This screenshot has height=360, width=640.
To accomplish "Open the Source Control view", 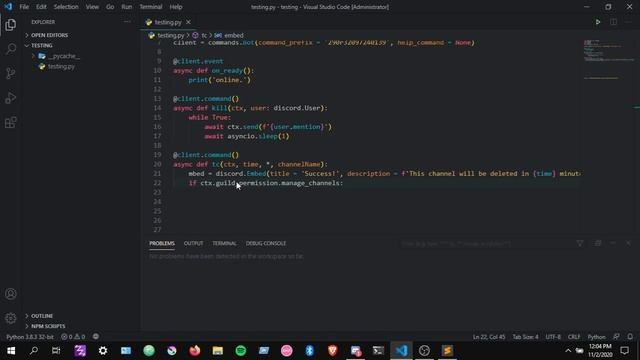I will [11, 73].
